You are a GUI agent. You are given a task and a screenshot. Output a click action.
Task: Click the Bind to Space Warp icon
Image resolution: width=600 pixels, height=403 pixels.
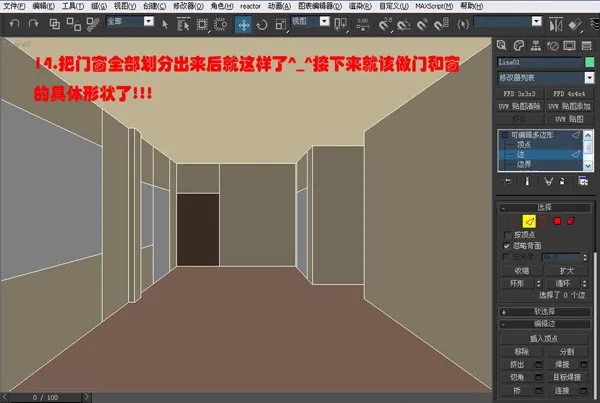click(93, 24)
